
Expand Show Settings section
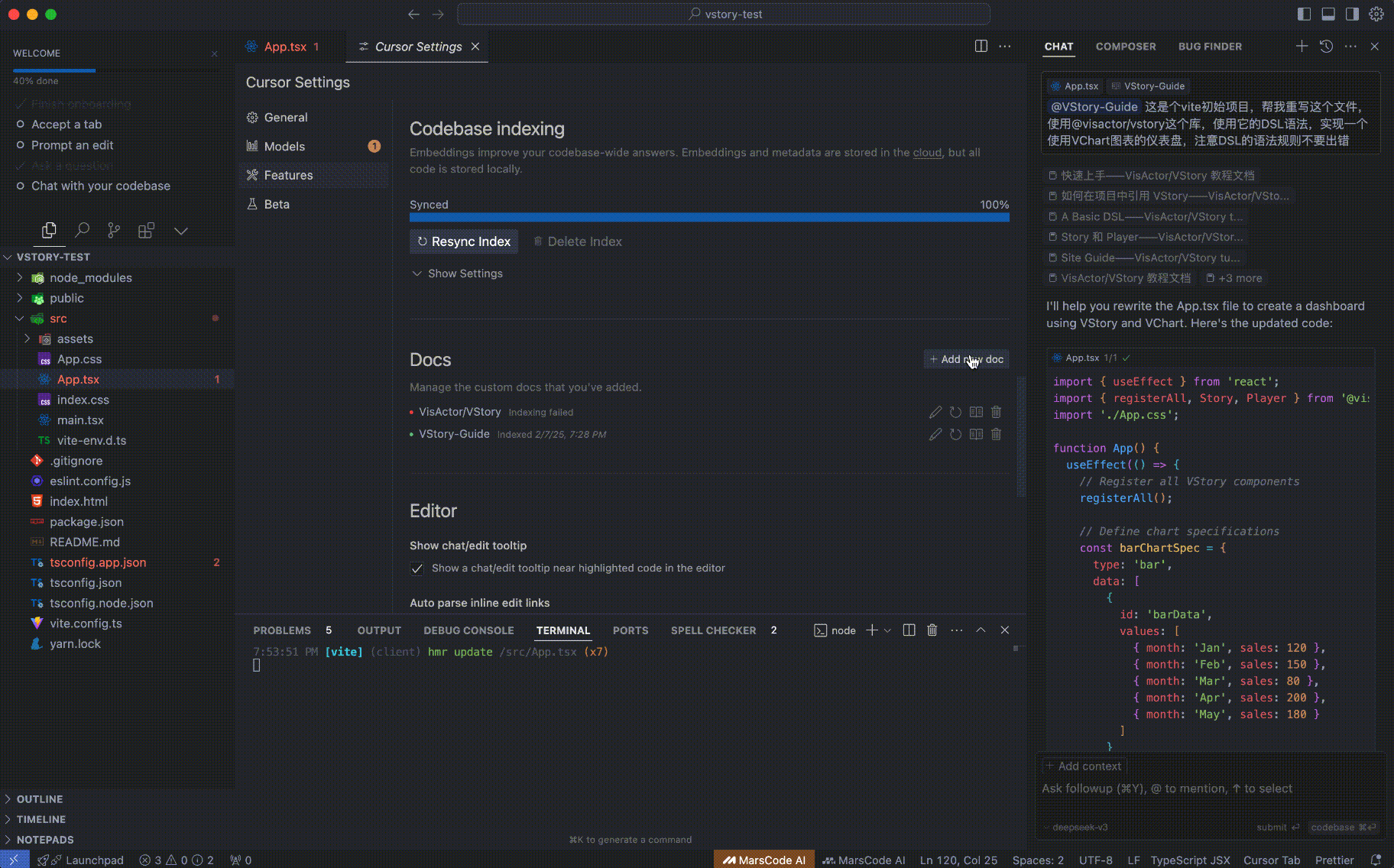457,274
